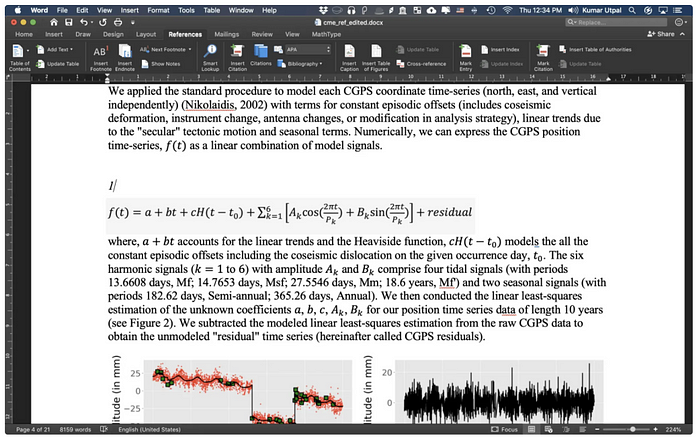The image size is (700, 442).
Task: Click the 8159 words count in the status bar
Action: coord(75,429)
